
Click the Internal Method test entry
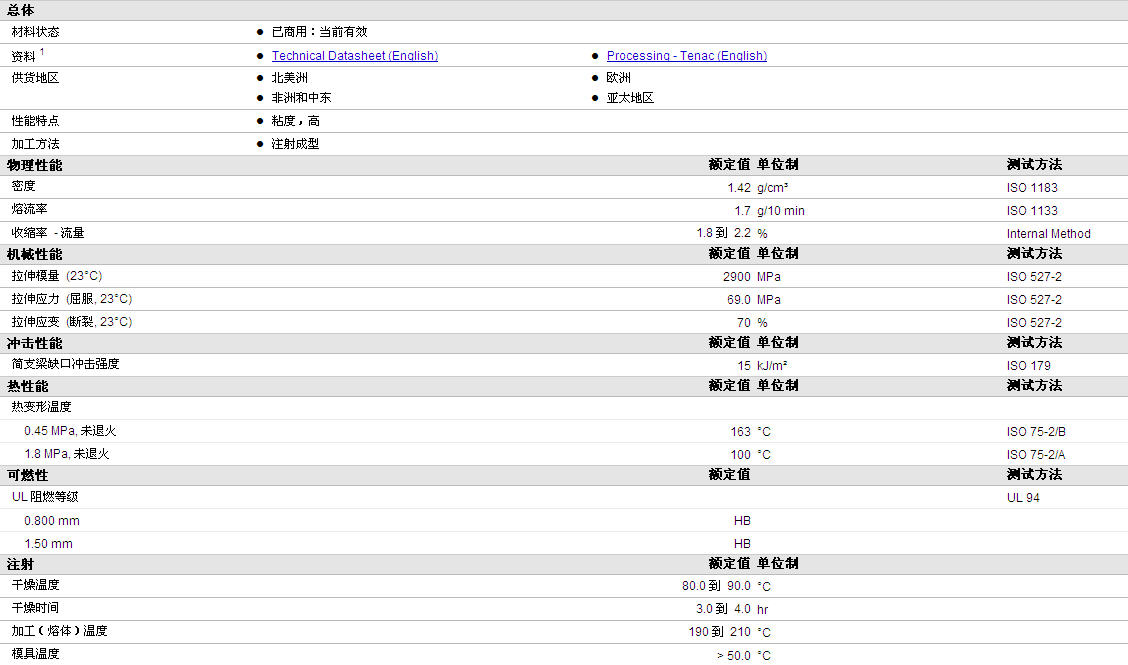coord(1048,234)
